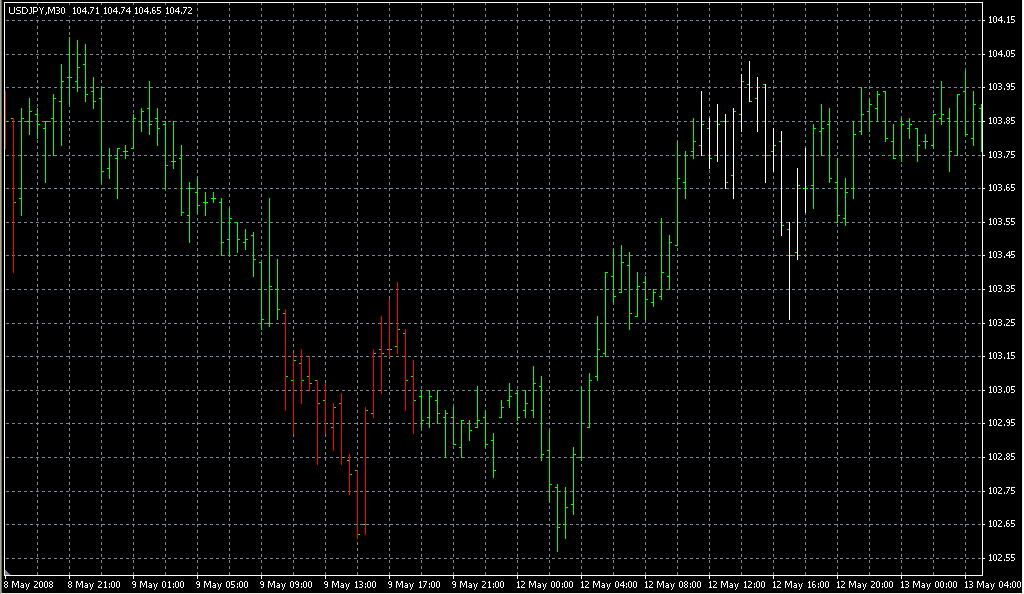Click the 103.35 price scale label
This screenshot has height=594, width=1024.
pos(1001,289)
